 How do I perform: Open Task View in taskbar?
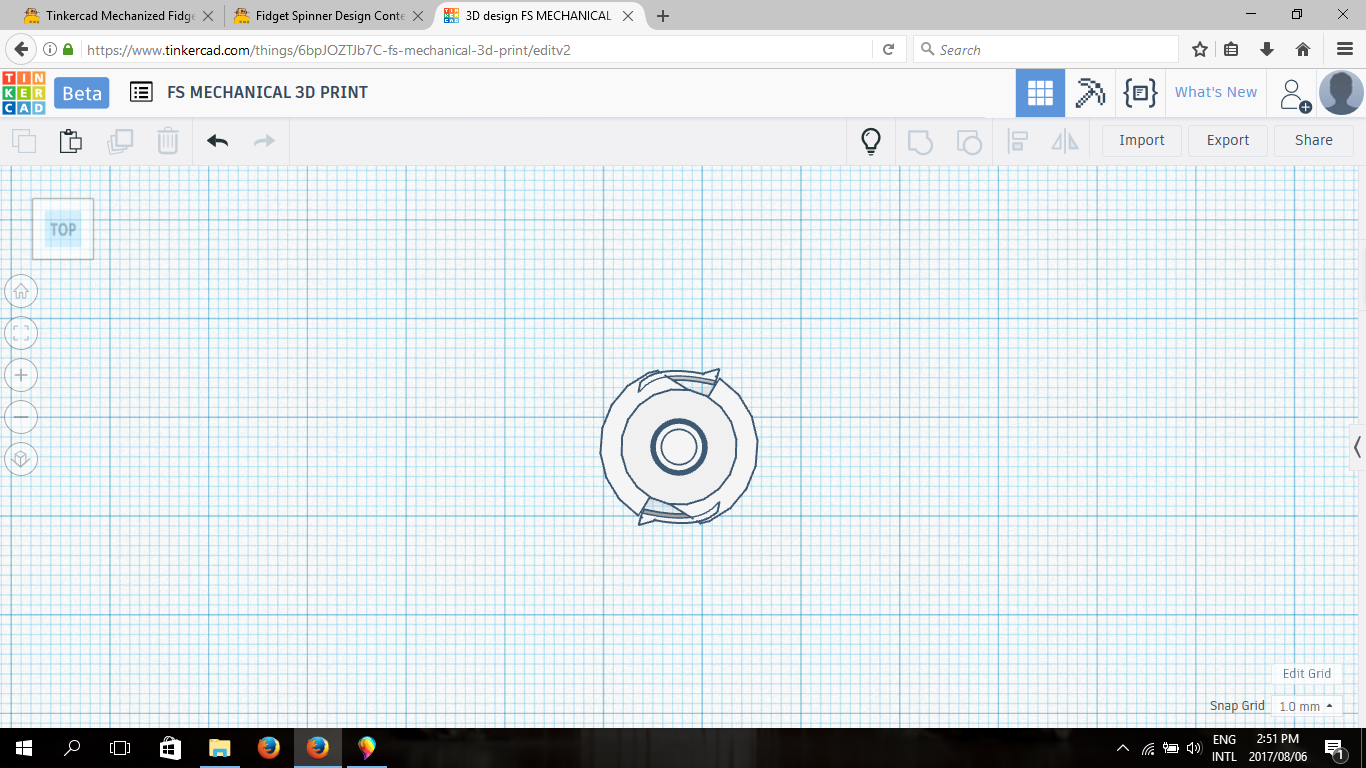[x=120, y=747]
